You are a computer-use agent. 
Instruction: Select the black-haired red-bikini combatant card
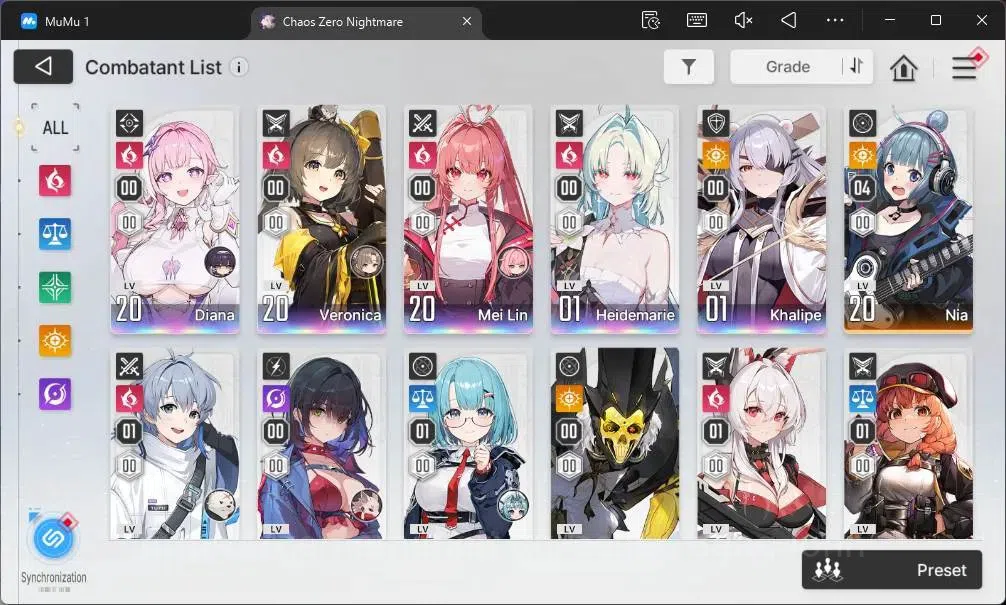321,444
